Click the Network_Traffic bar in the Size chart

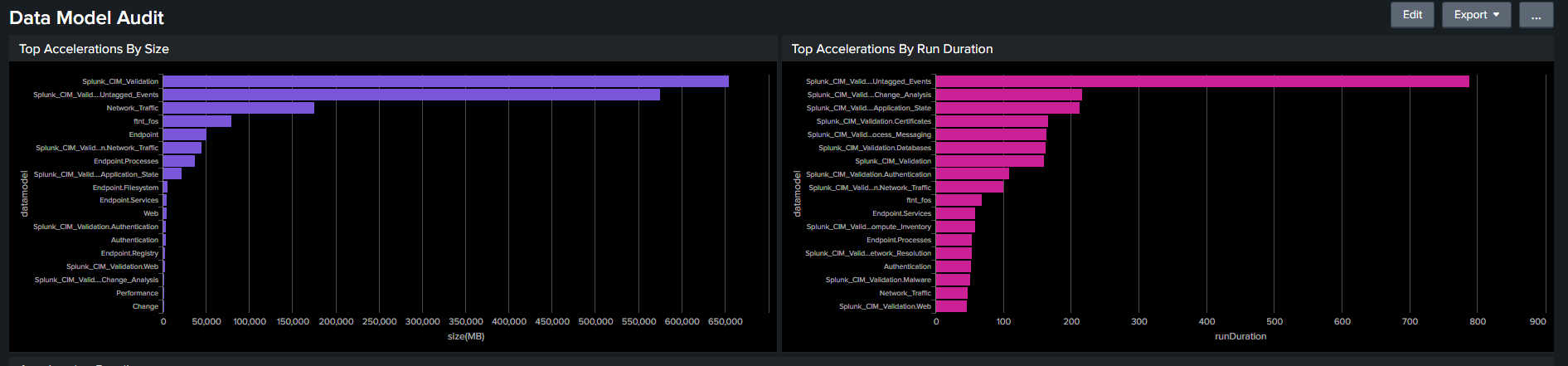(x=239, y=108)
